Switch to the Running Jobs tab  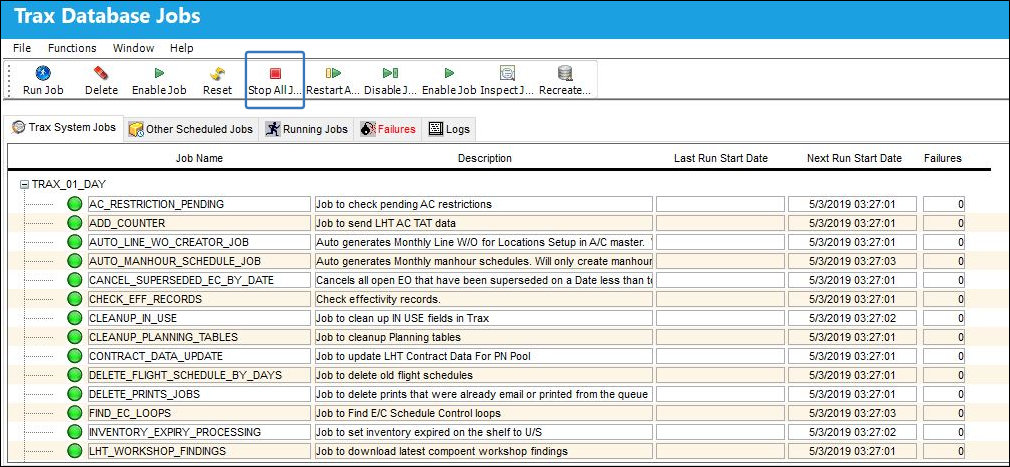pyautogui.click(x=307, y=129)
